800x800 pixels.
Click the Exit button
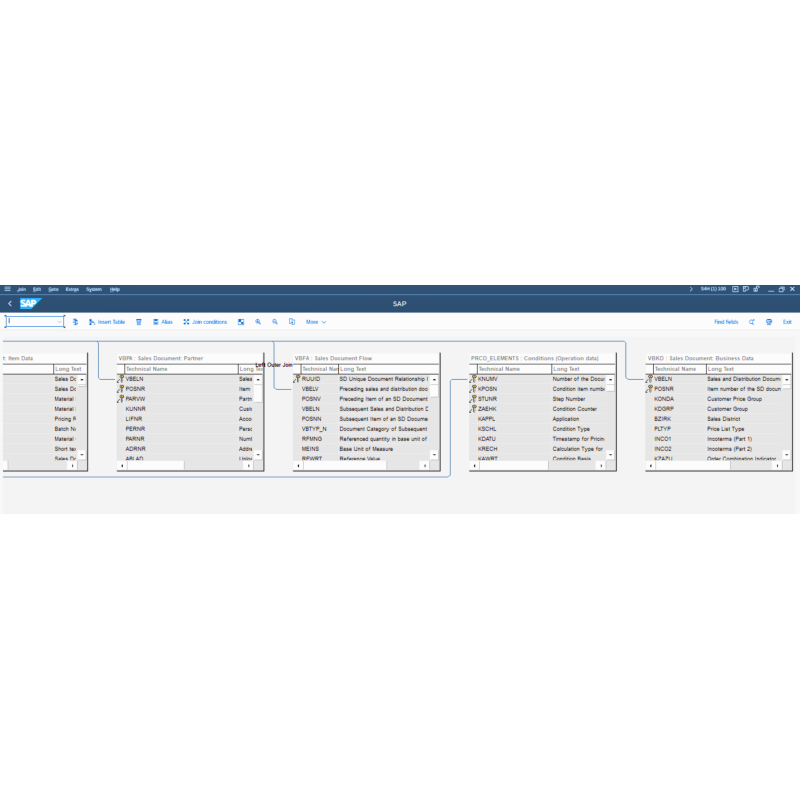pyautogui.click(x=788, y=321)
